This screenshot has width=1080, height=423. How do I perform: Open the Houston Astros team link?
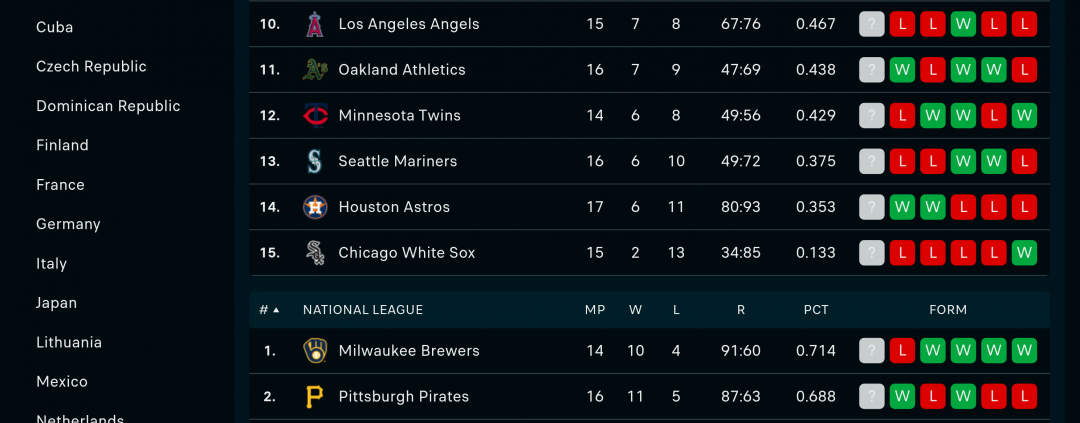pyautogui.click(x=394, y=207)
